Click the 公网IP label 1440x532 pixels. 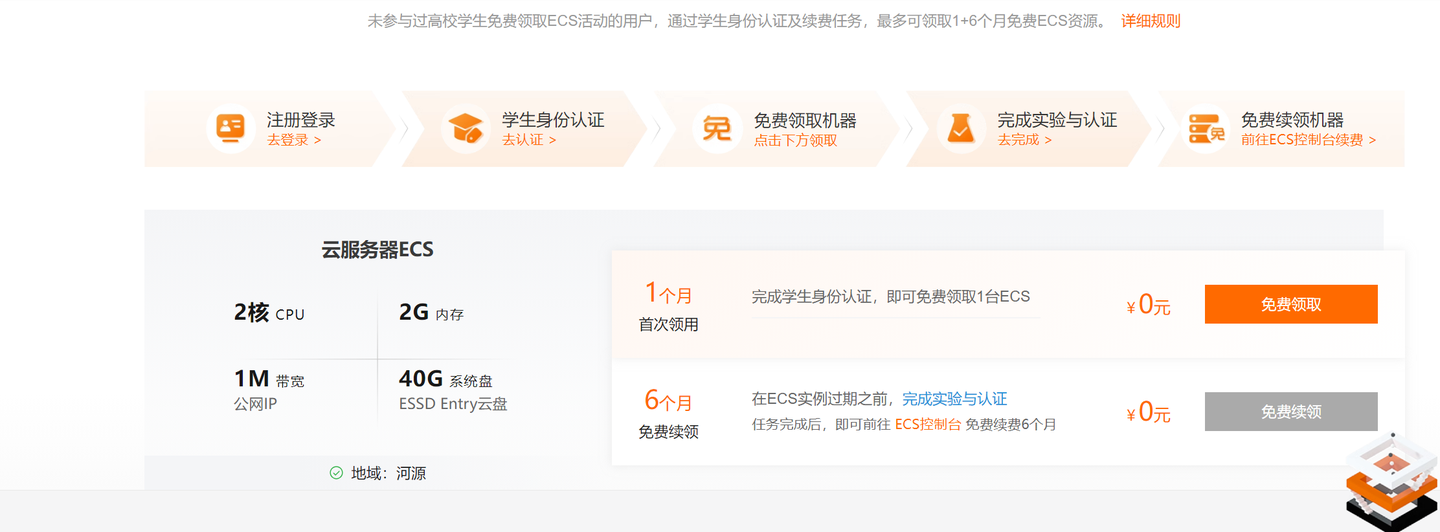point(255,405)
